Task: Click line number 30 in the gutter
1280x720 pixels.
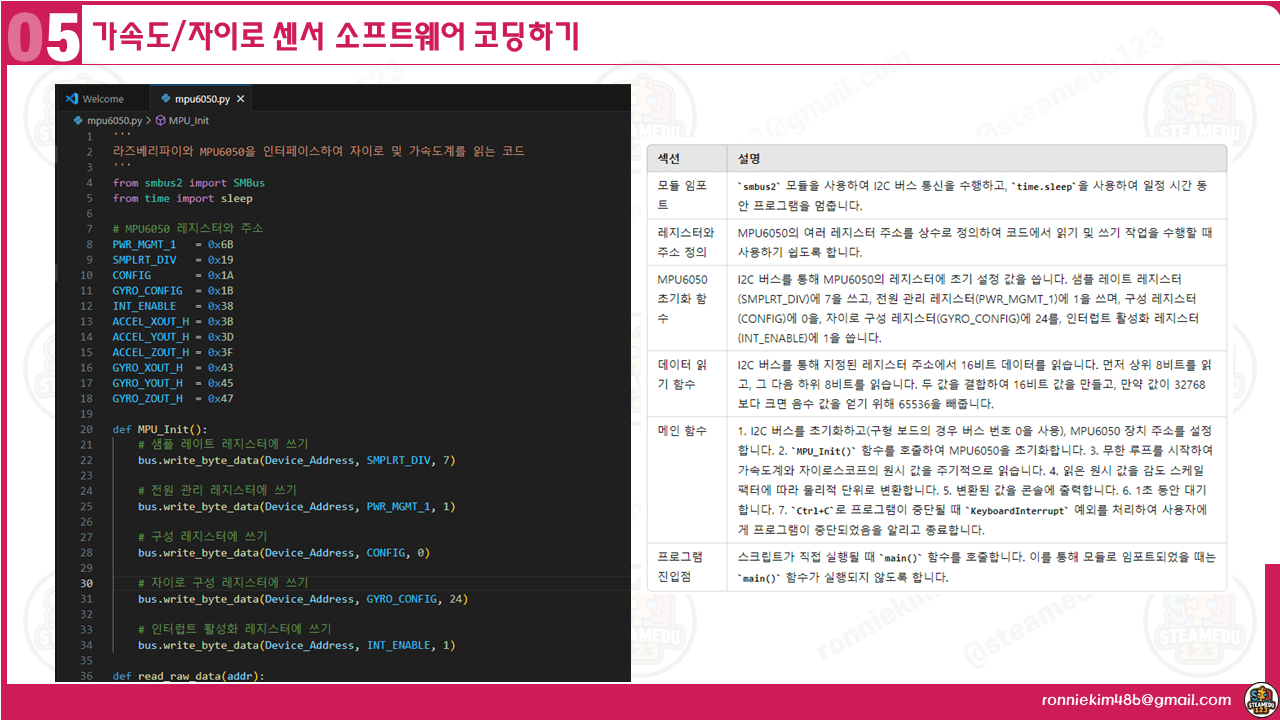Action: pos(87,583)
